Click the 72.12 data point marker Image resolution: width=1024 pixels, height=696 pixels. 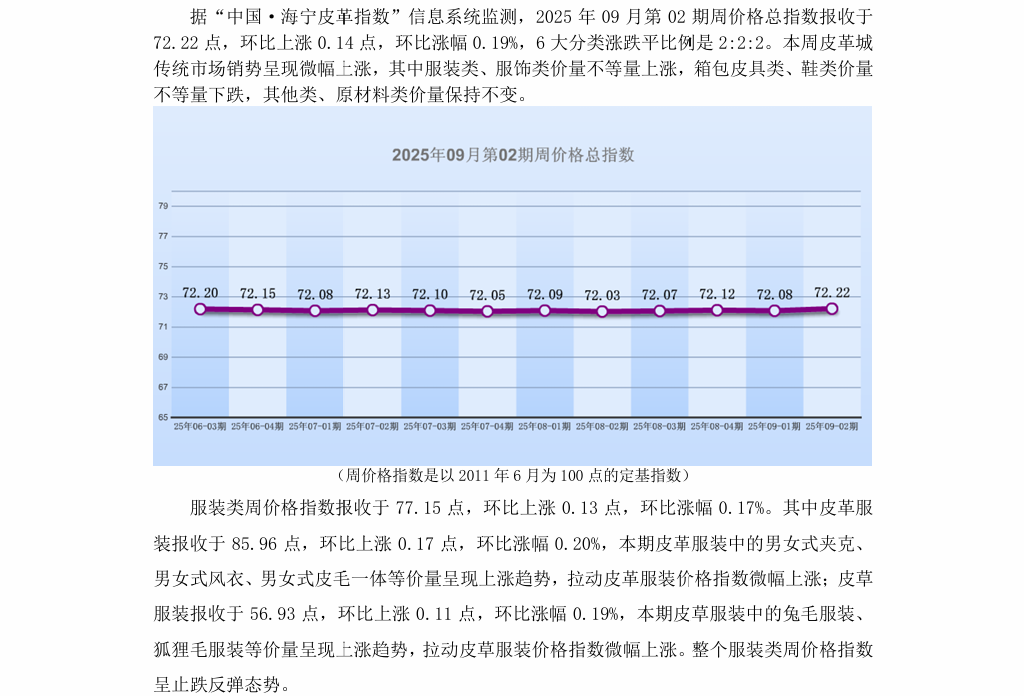pyautogui.click(x=717, y=310)
